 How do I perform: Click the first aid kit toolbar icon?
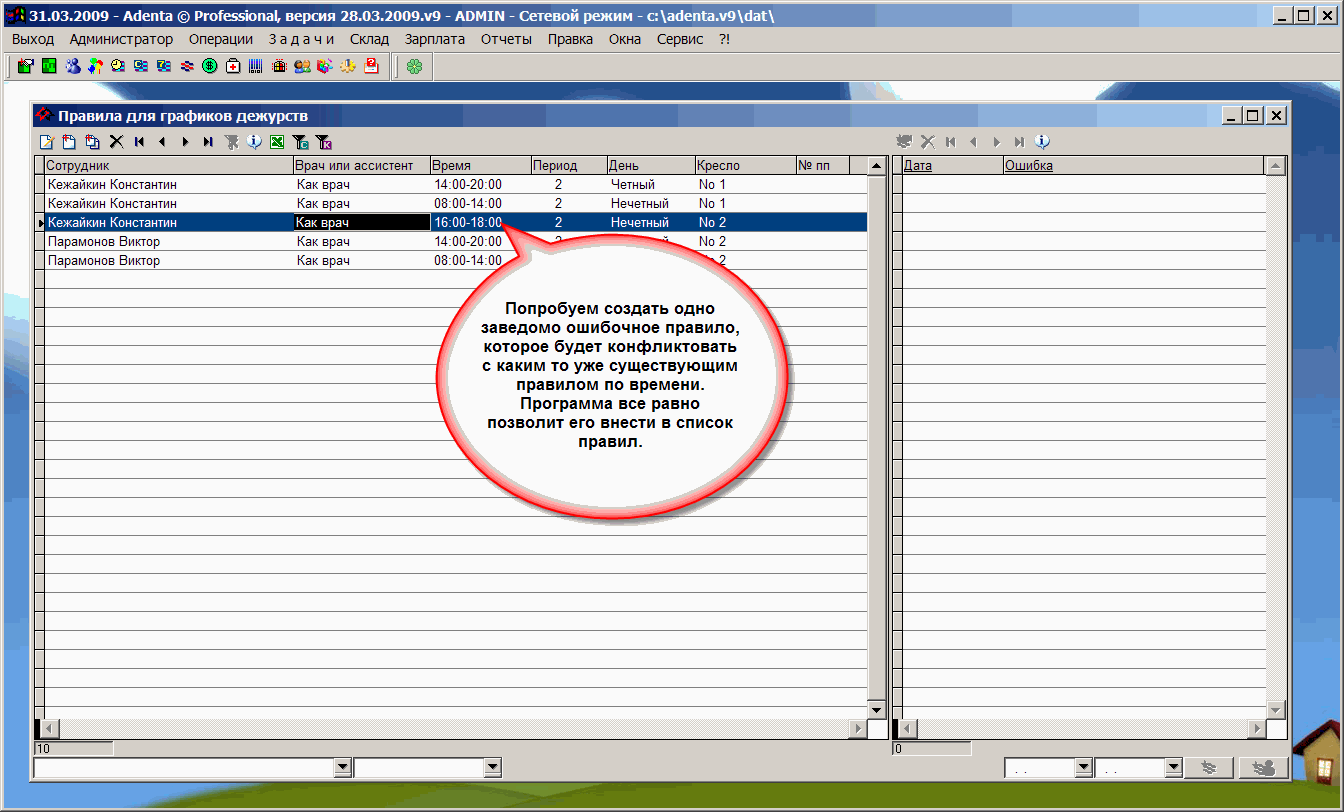click(x=233, y=67)
